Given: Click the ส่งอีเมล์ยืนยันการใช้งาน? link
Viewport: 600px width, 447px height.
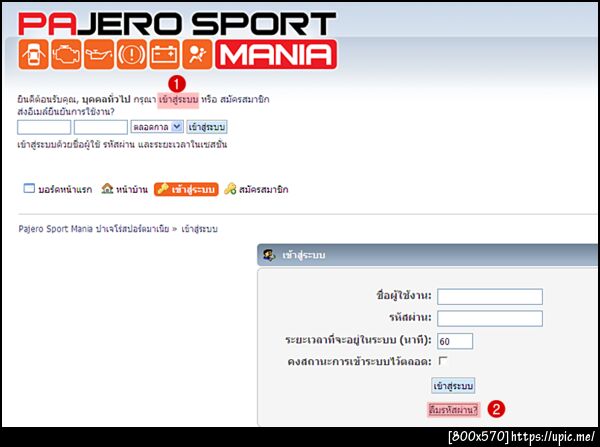Looking at the screenshot, I should coord(66,112).
